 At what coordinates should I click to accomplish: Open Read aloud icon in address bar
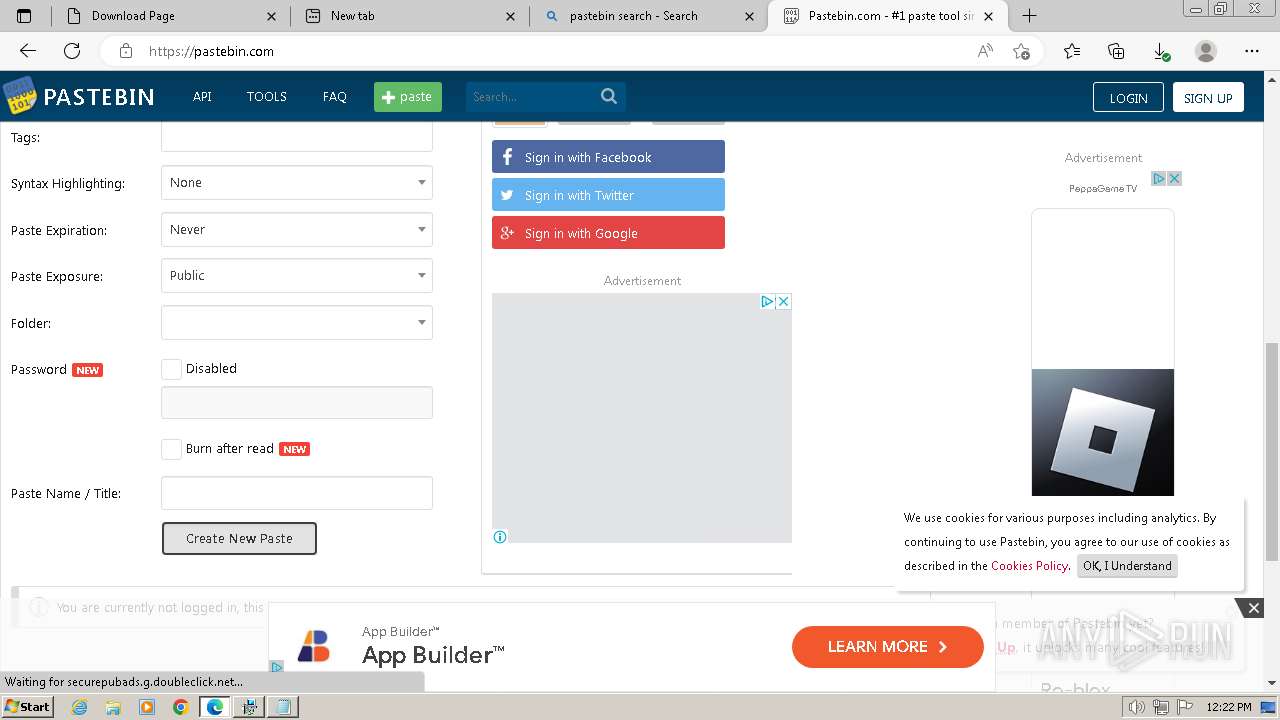[985, 51]
